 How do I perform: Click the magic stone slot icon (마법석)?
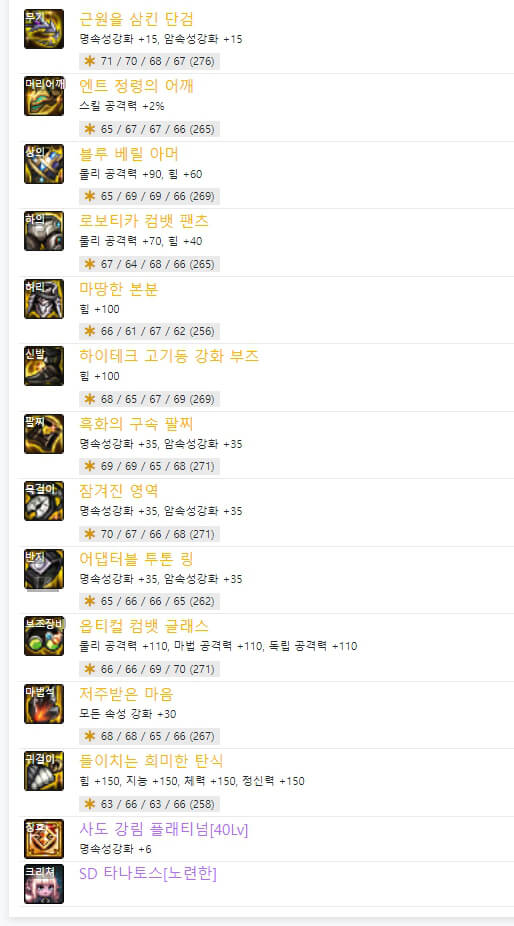(44, 704)
